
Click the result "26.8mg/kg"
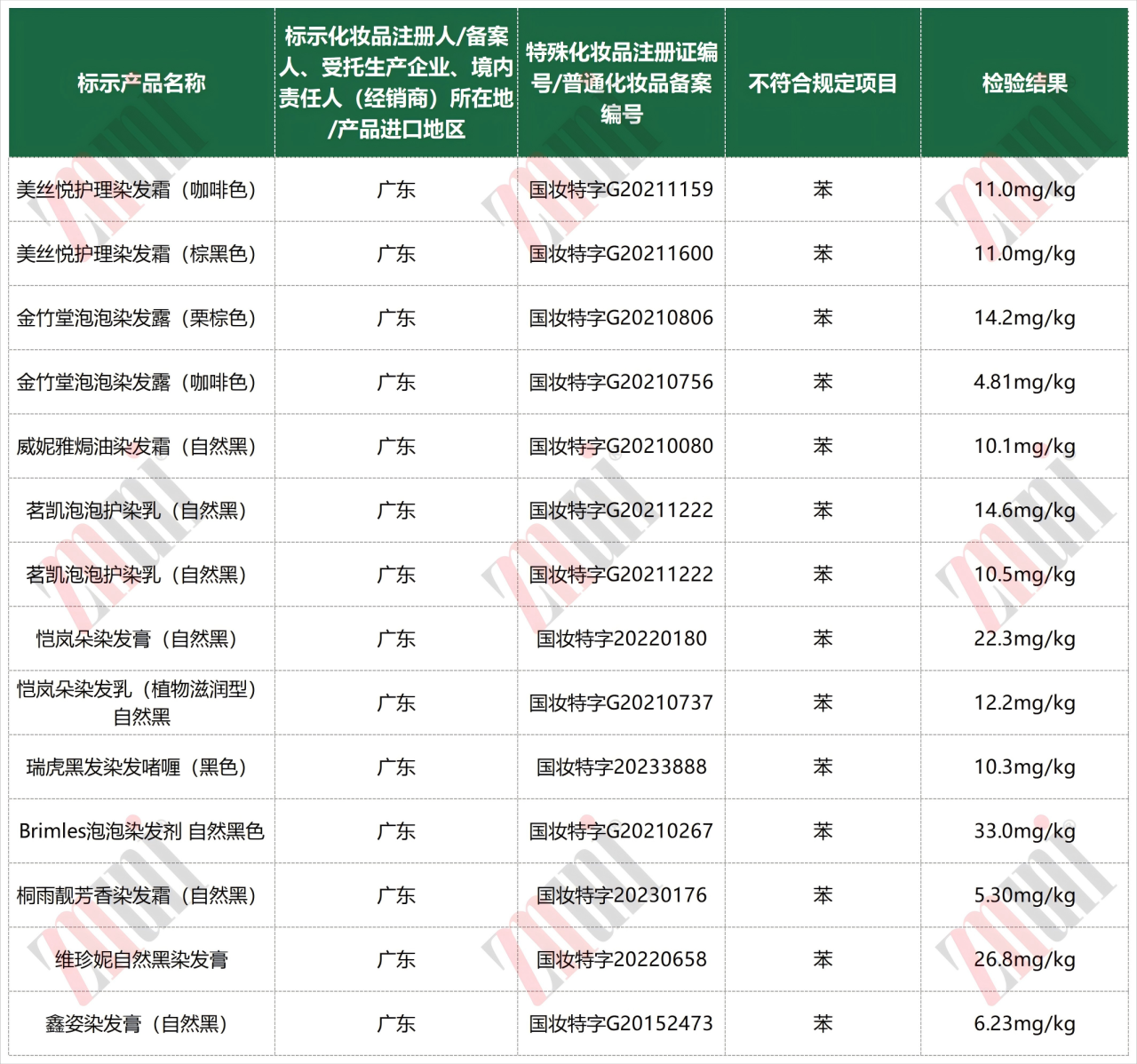tap(1024, 959)
